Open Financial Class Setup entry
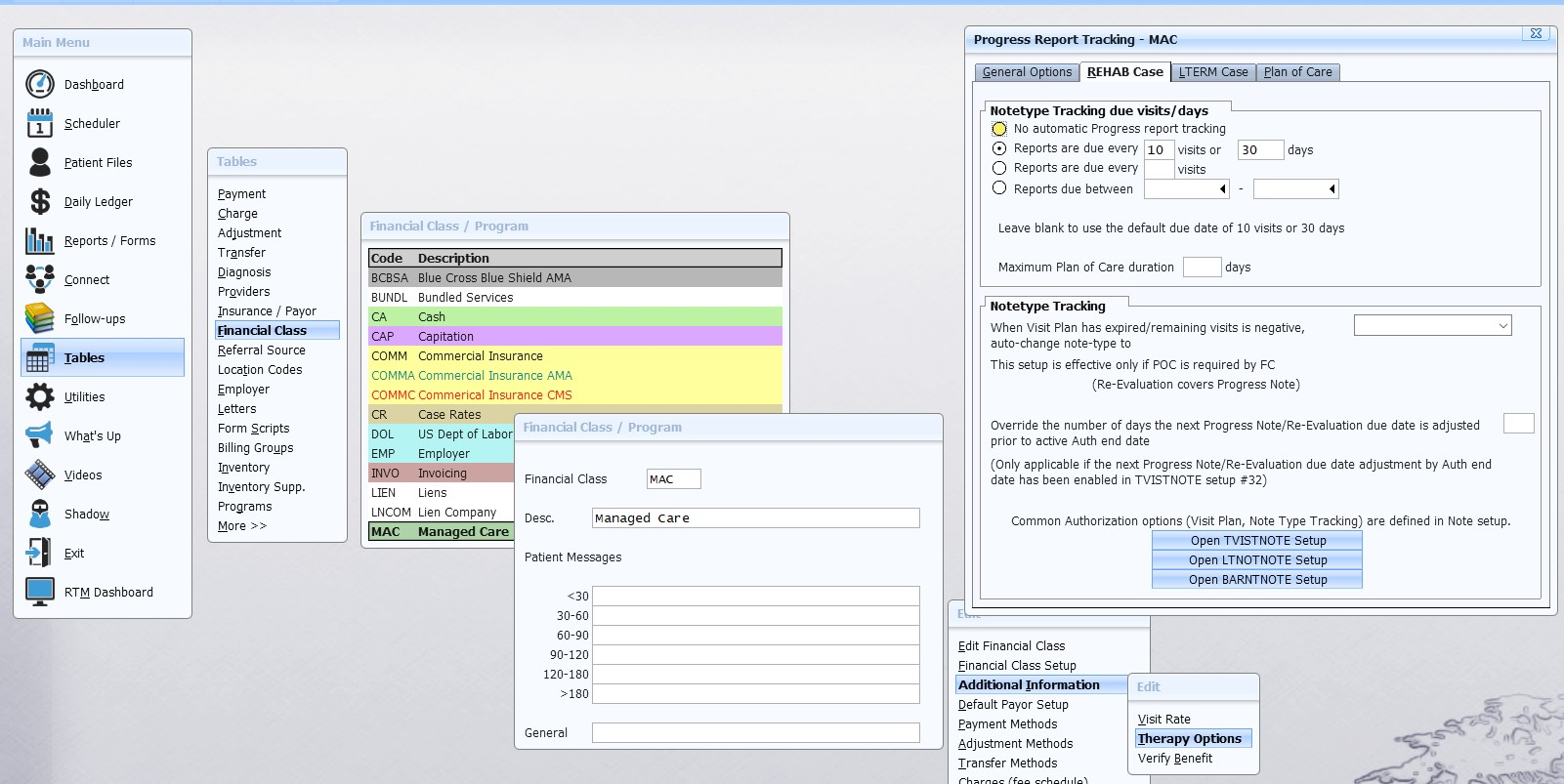This screenshot has height=784, width=1564. 1017,665
